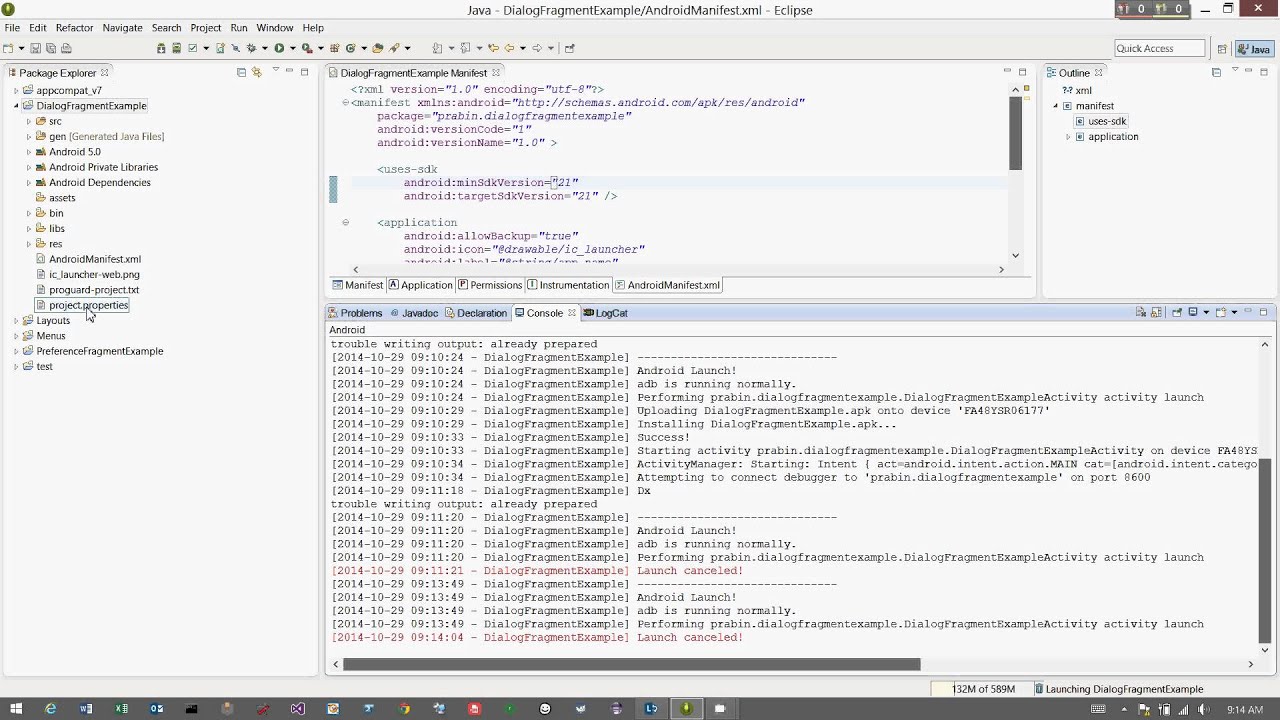Select uses-sdk in the Outline
1280x720 pixels.
click(1100, 121)
